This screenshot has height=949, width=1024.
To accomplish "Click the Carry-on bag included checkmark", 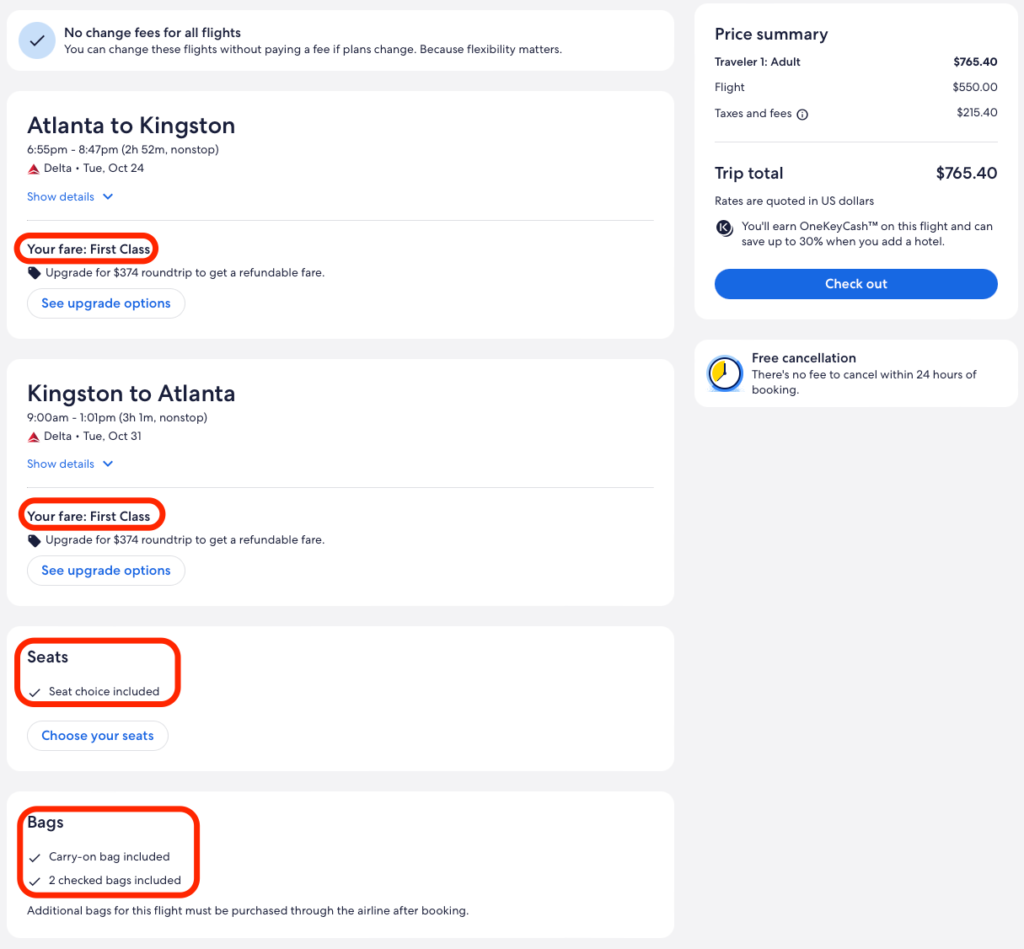I will pyautogui.click(x=35, y=857).
